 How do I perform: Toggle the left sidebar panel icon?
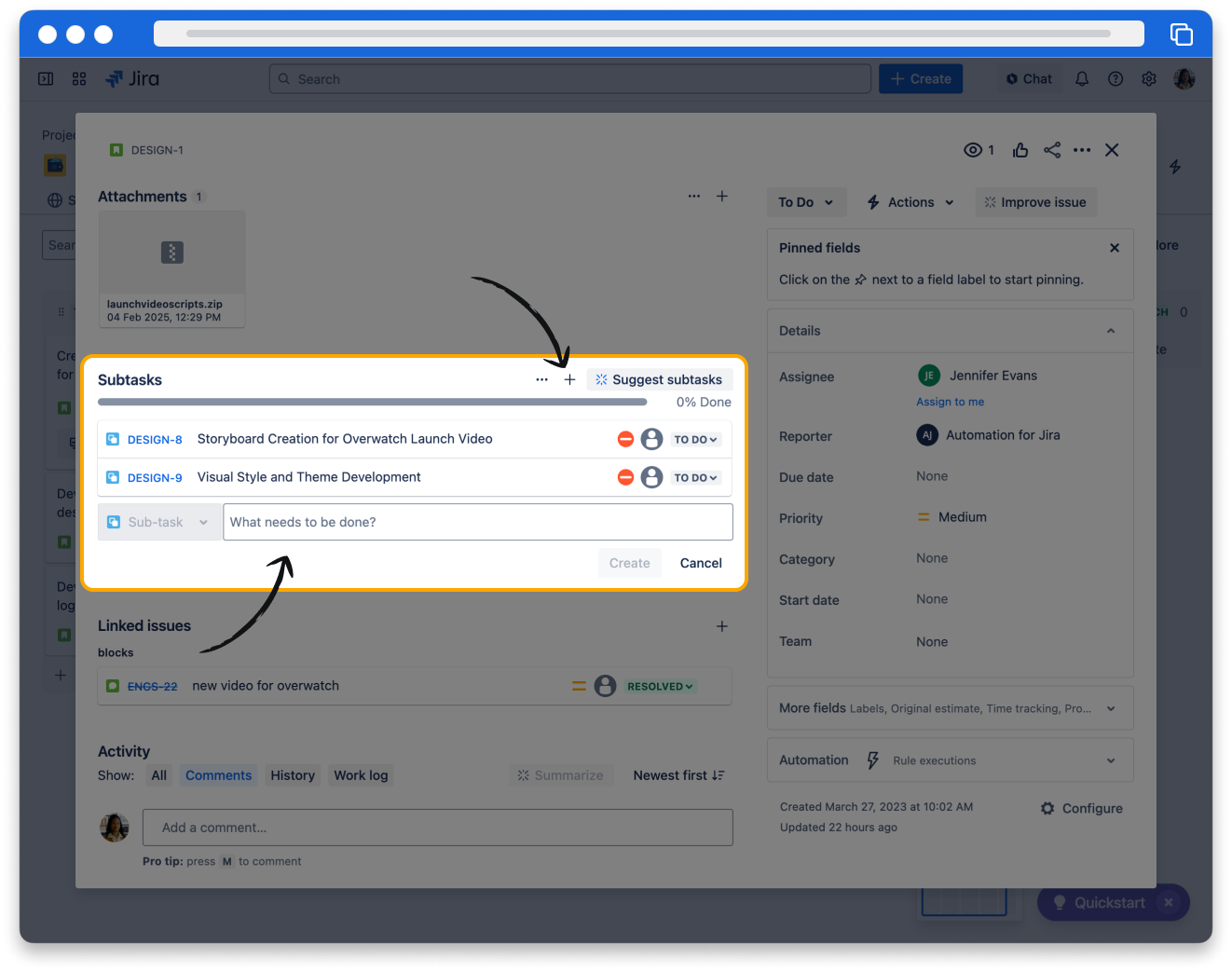click(x=46, y=79)
